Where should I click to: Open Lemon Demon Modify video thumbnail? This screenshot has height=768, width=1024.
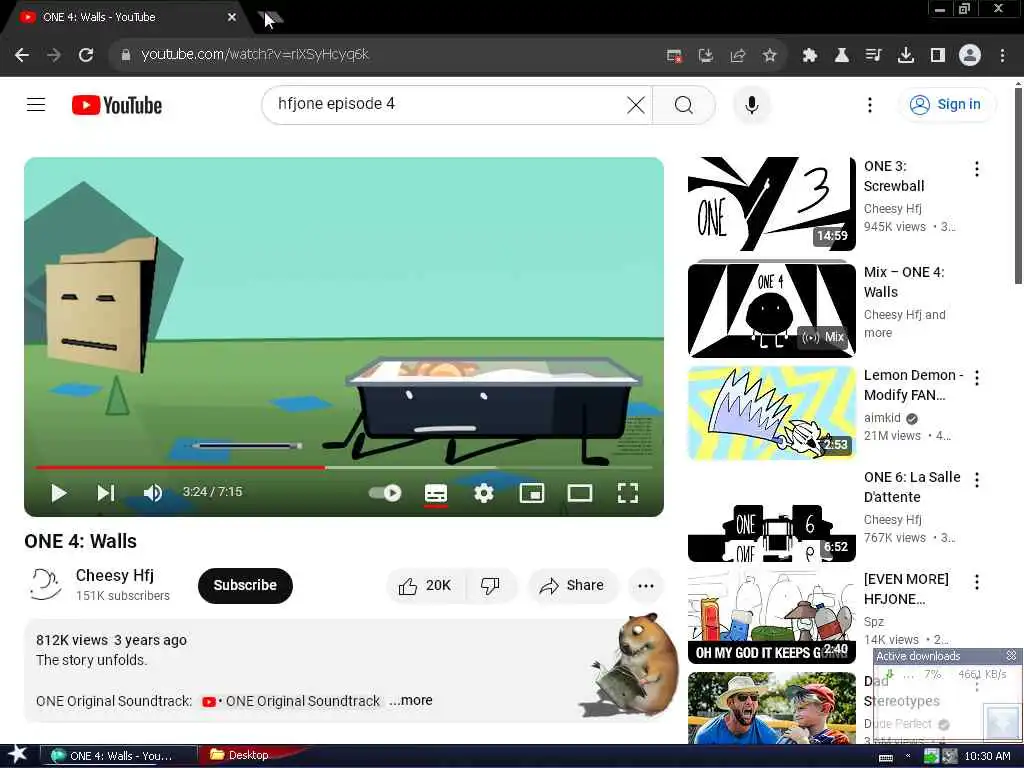pyautogui.click(x=771, y=413)
